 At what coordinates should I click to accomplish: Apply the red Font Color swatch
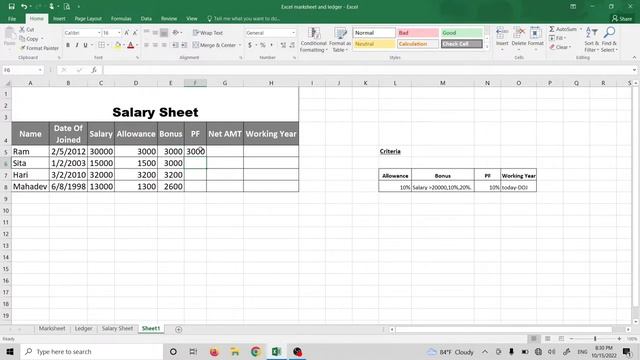(x=131, y=45)
